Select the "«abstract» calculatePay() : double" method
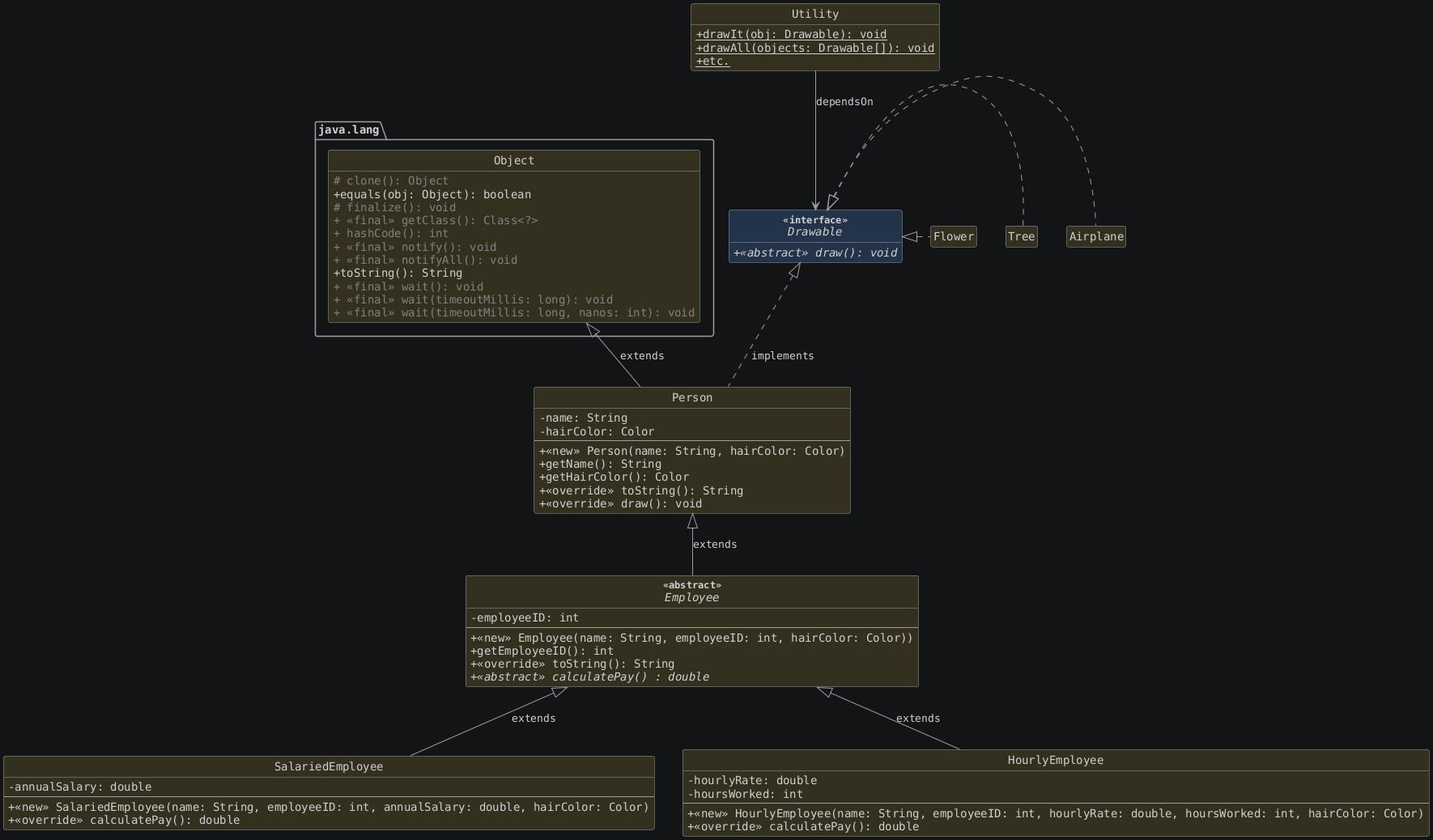Image resolution: width=1433 pixels, height=840 pixels. (x=589, y=677)
